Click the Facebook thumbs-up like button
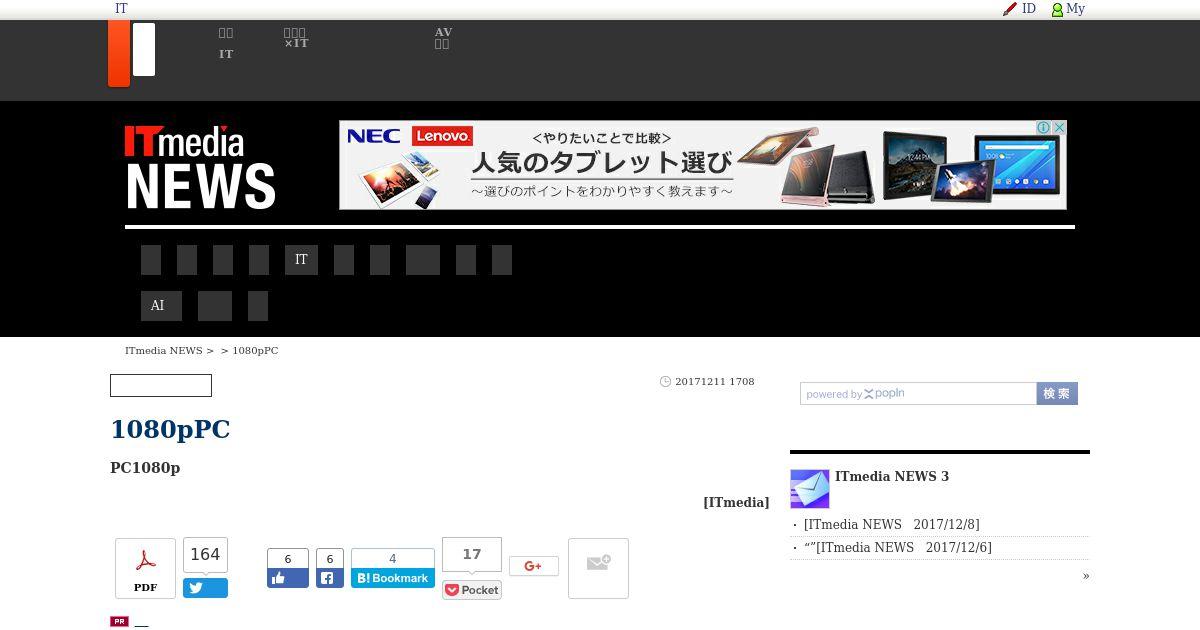The image size is (1200, 630). pyautogui.click(x=288, y=578)
